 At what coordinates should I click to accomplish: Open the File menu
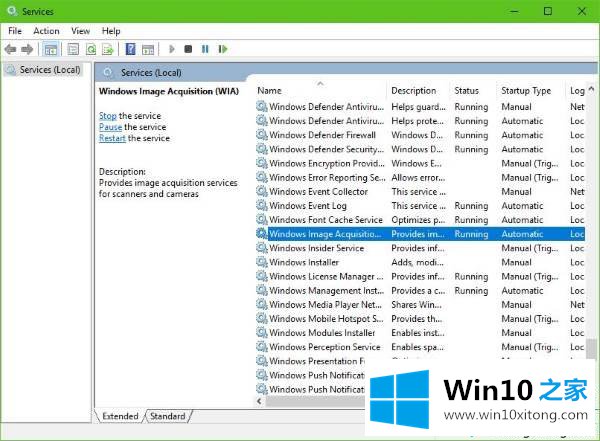click(15, 31)
